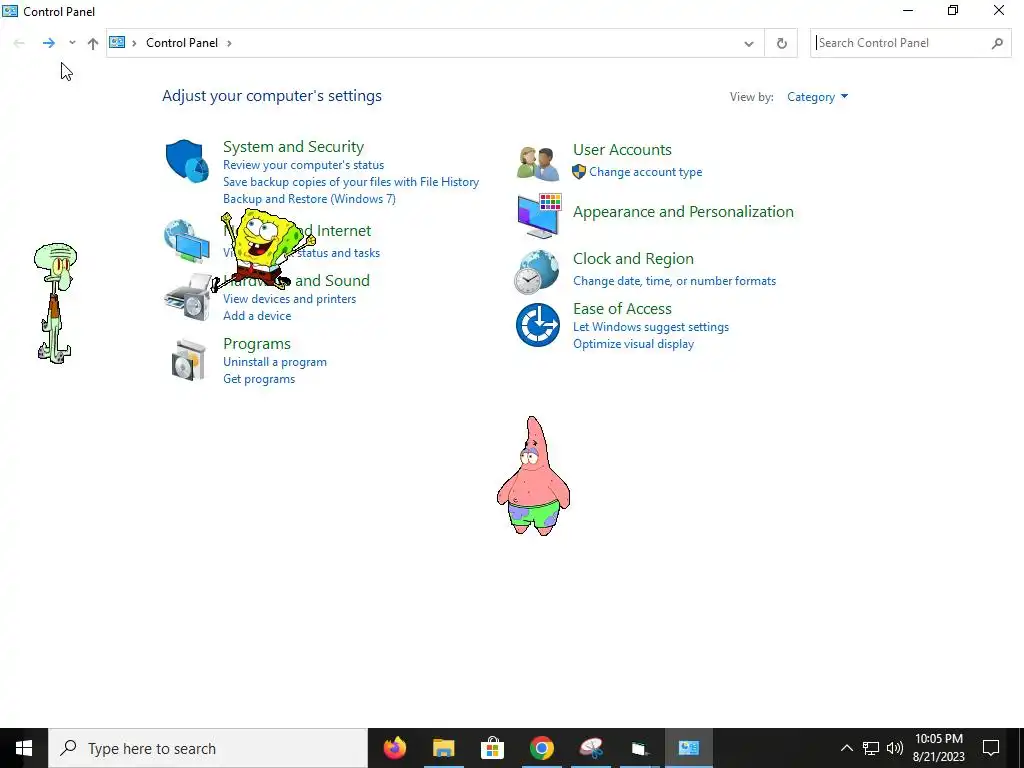This screenshot has width=1024, height=768.
Task: Show hidden tray icons
Action: click(846, 748)
